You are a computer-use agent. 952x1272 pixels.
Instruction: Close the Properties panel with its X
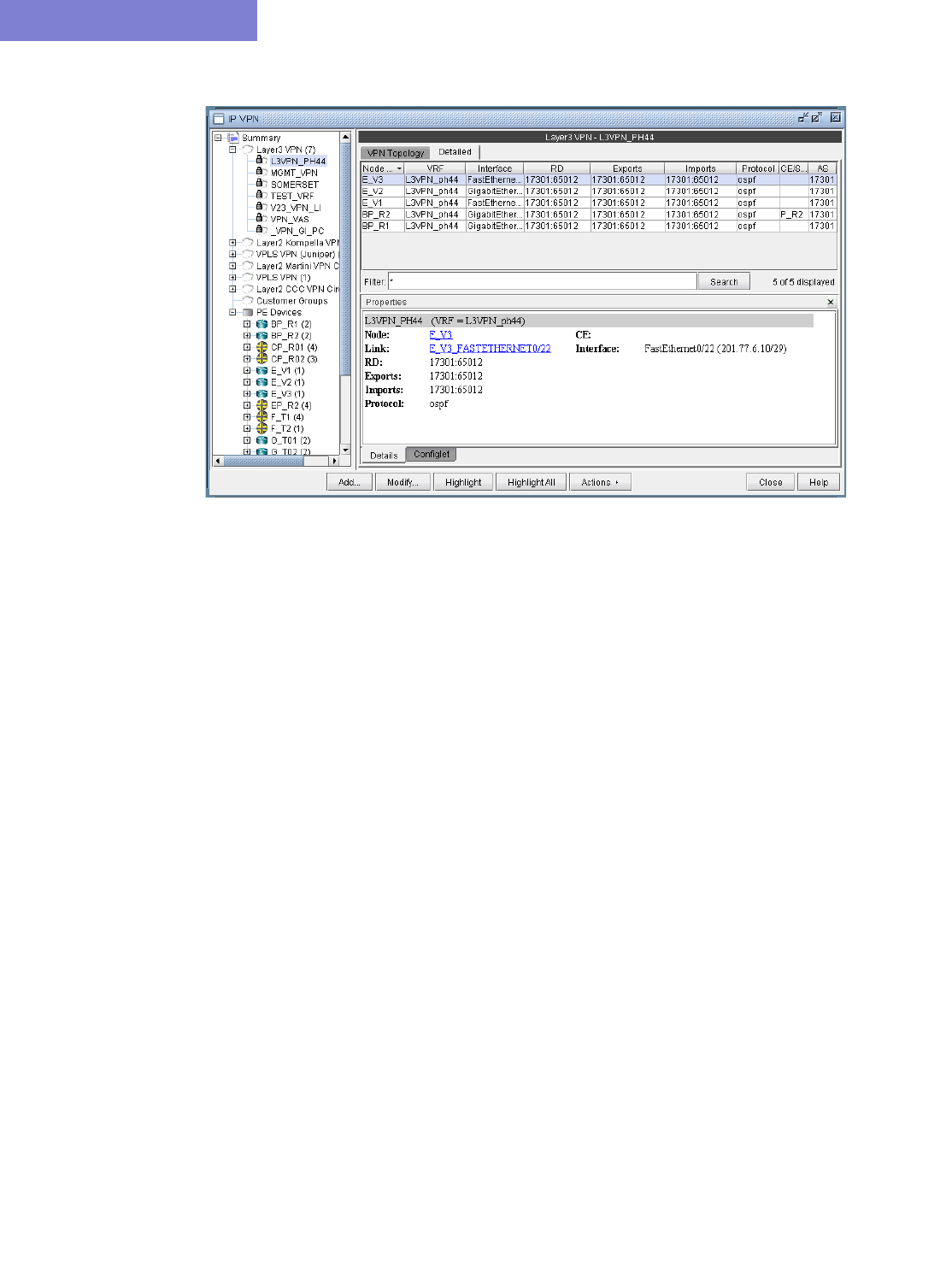tap(831, 302)
